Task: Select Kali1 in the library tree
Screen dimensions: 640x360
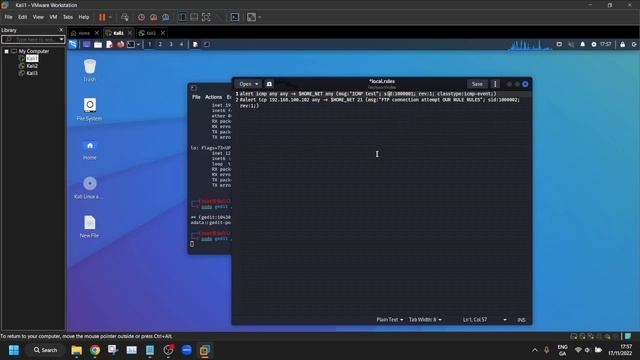Action: click(x=32, y=58)
